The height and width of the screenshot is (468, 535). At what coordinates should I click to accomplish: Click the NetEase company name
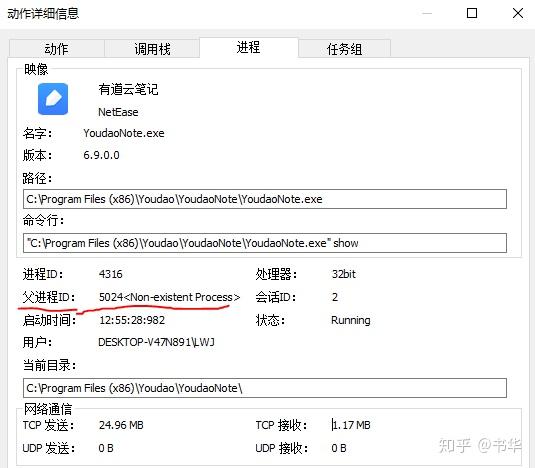[118, 112]
